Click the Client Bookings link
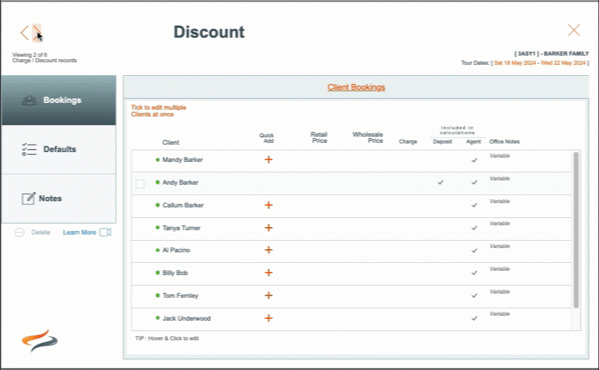The width and height of the screenshot is (599, 370). point(356,87)
